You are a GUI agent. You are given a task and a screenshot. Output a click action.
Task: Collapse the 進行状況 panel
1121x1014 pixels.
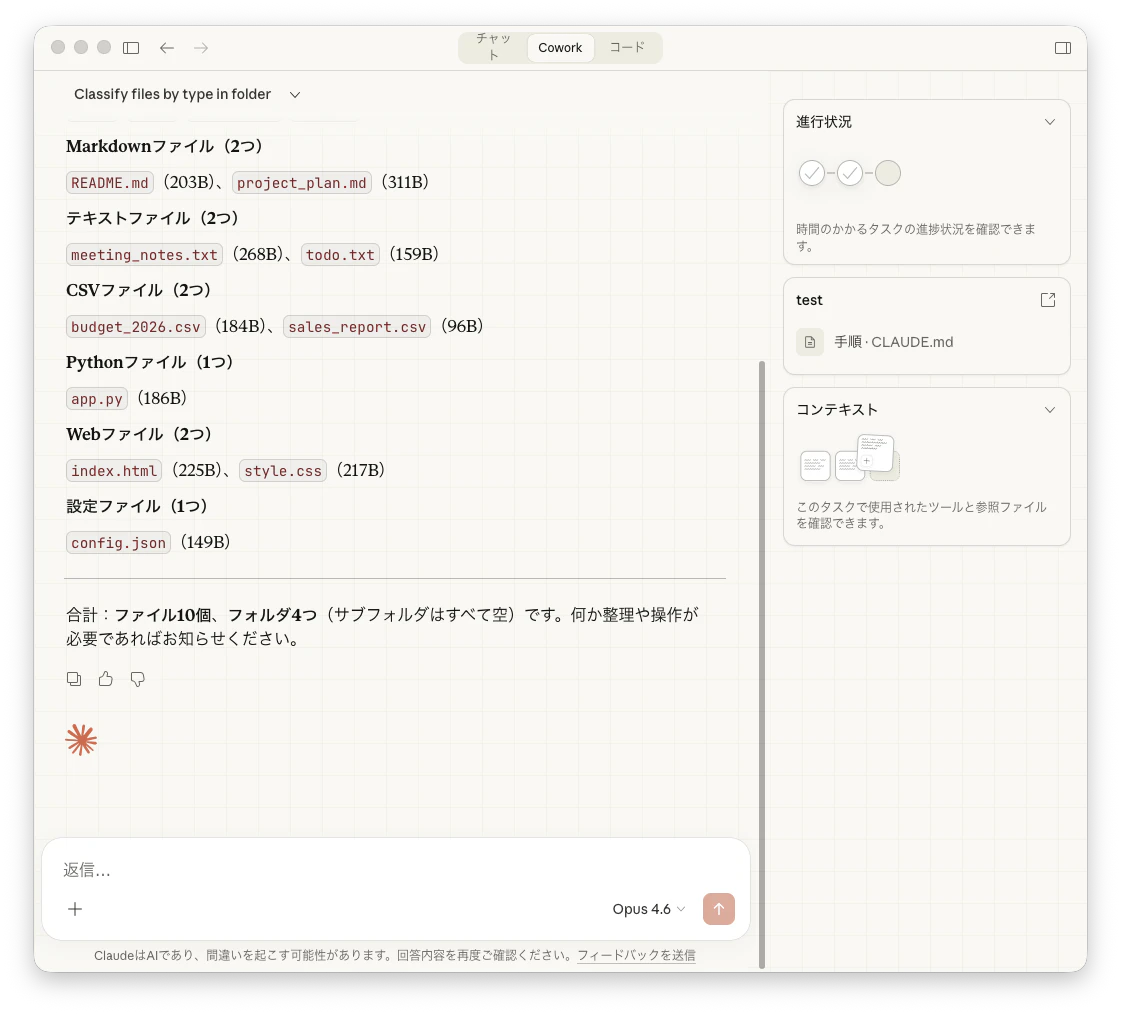tap(1050, 122)
